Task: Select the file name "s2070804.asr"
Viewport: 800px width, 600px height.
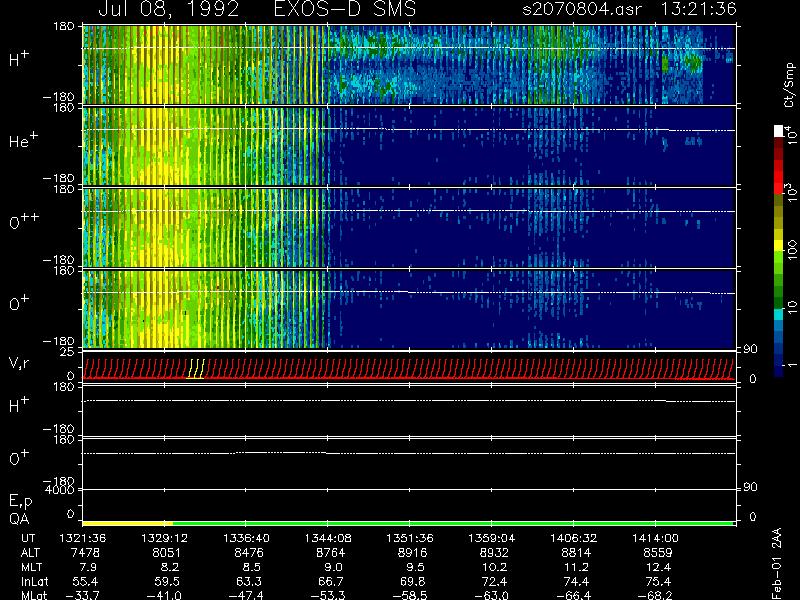Action: point(582,9)
